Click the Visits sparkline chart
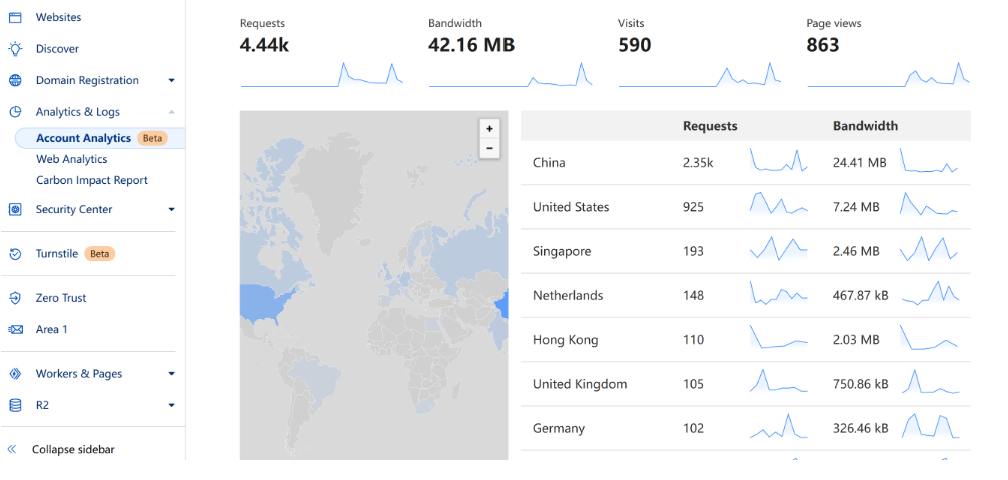Image resolution: width=1008 pixels, height=480 pixels. pos(699,75)
